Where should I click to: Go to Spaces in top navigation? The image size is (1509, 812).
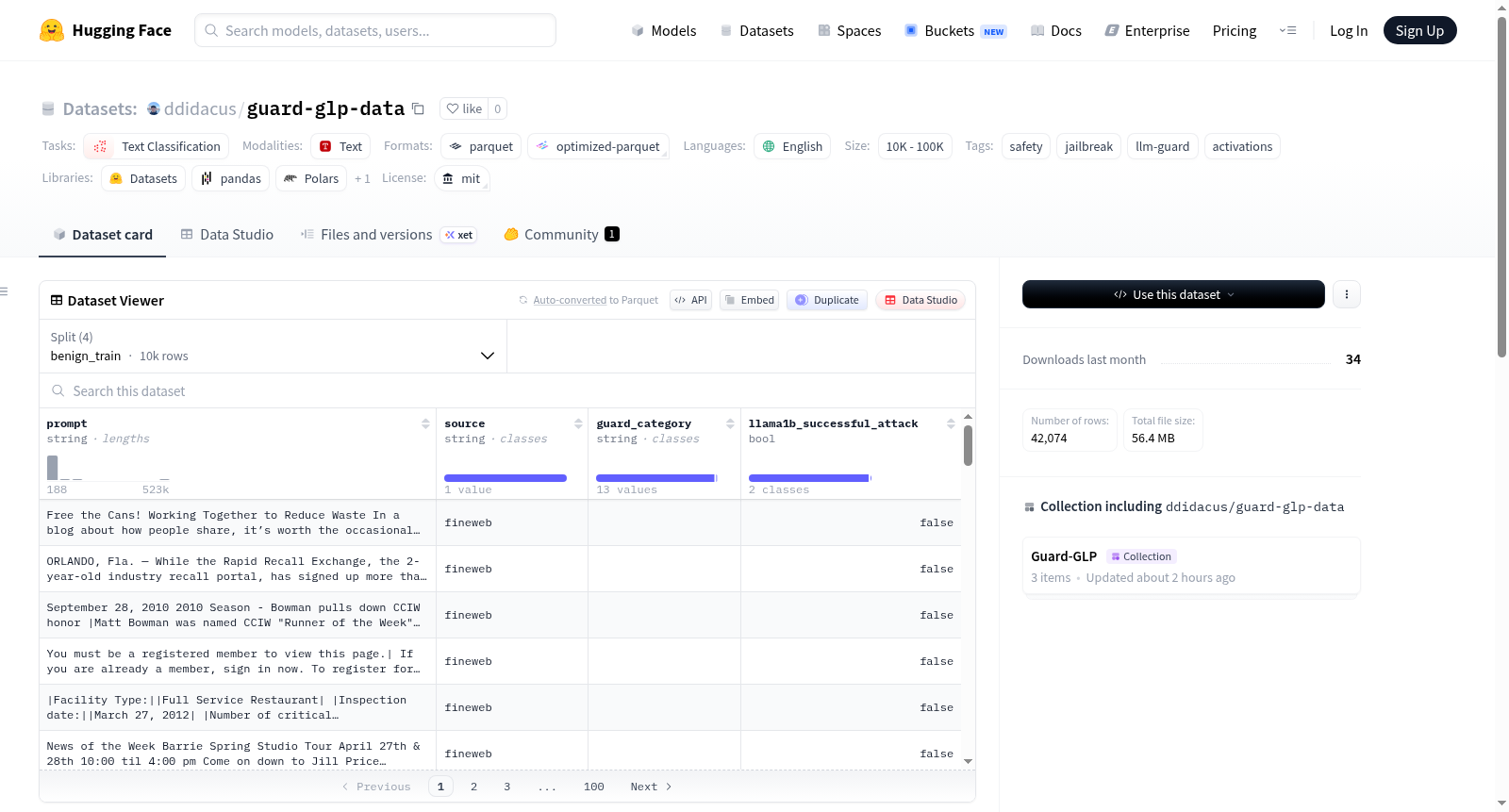coord(850,30)
